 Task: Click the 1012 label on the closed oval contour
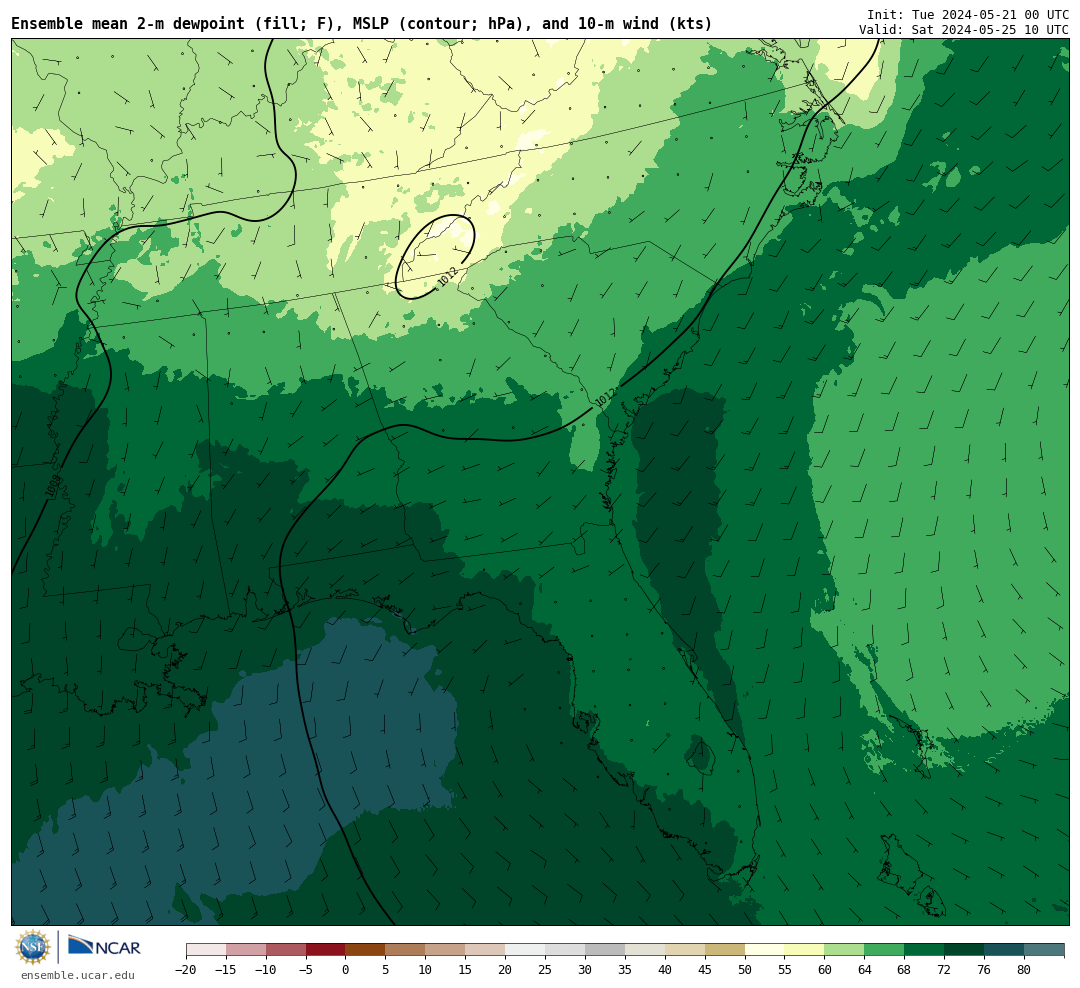(448, 277)
